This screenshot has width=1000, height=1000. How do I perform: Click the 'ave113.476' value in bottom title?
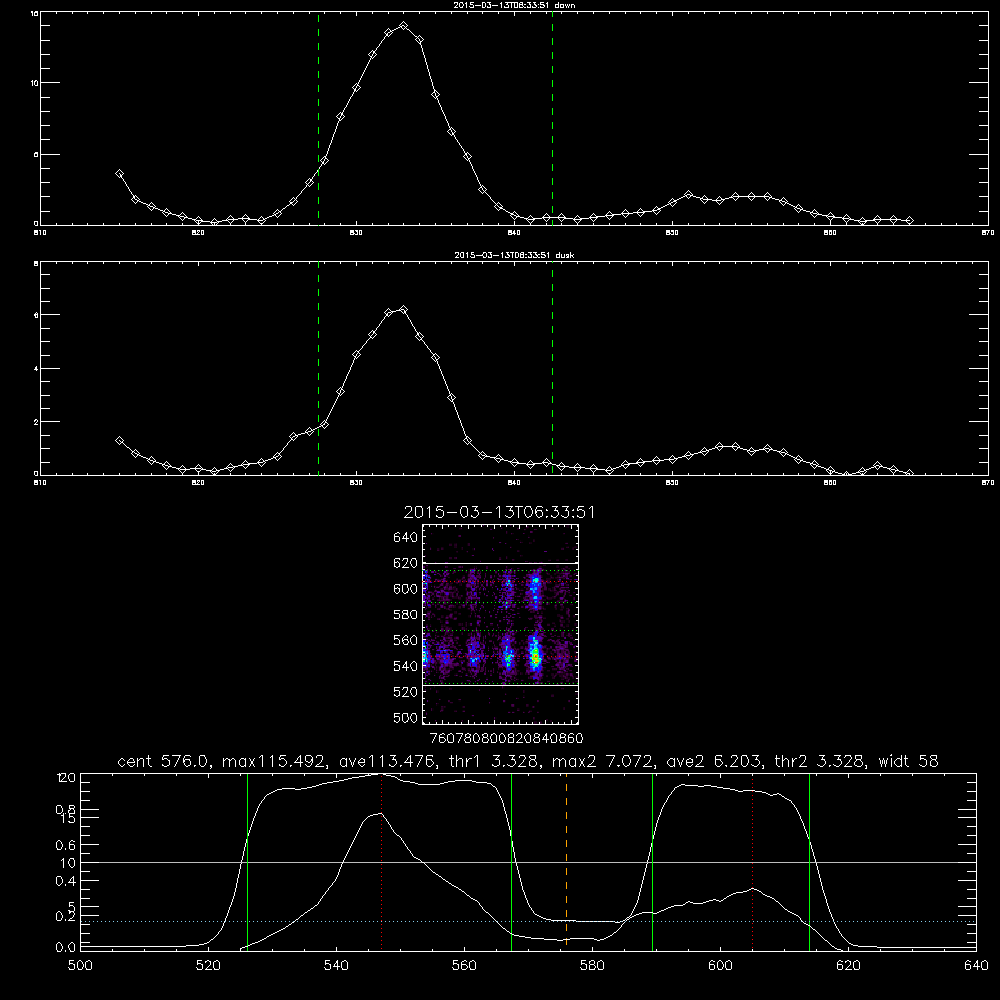[390, 761]
